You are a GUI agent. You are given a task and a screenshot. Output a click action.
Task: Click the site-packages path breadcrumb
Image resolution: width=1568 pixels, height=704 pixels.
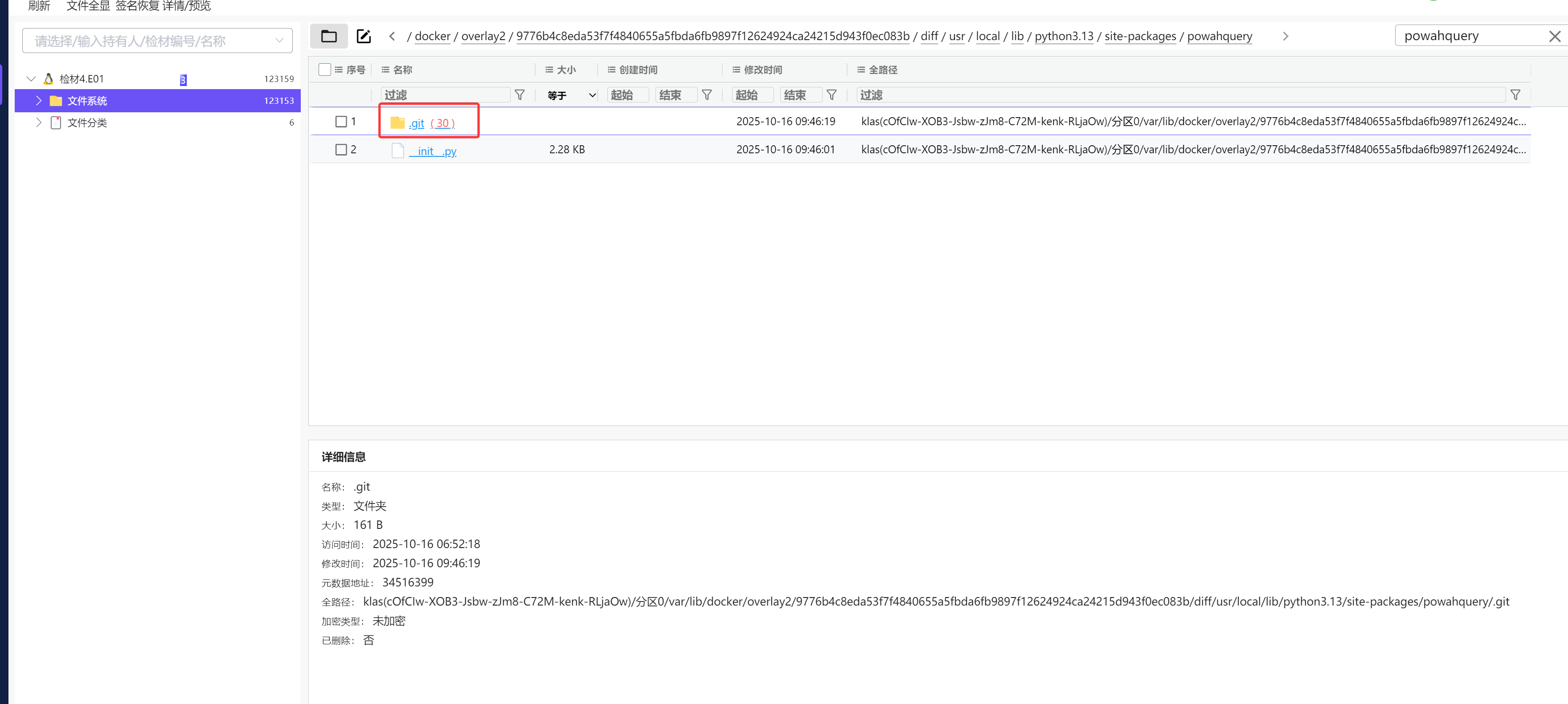click(x=1139, y=37)
